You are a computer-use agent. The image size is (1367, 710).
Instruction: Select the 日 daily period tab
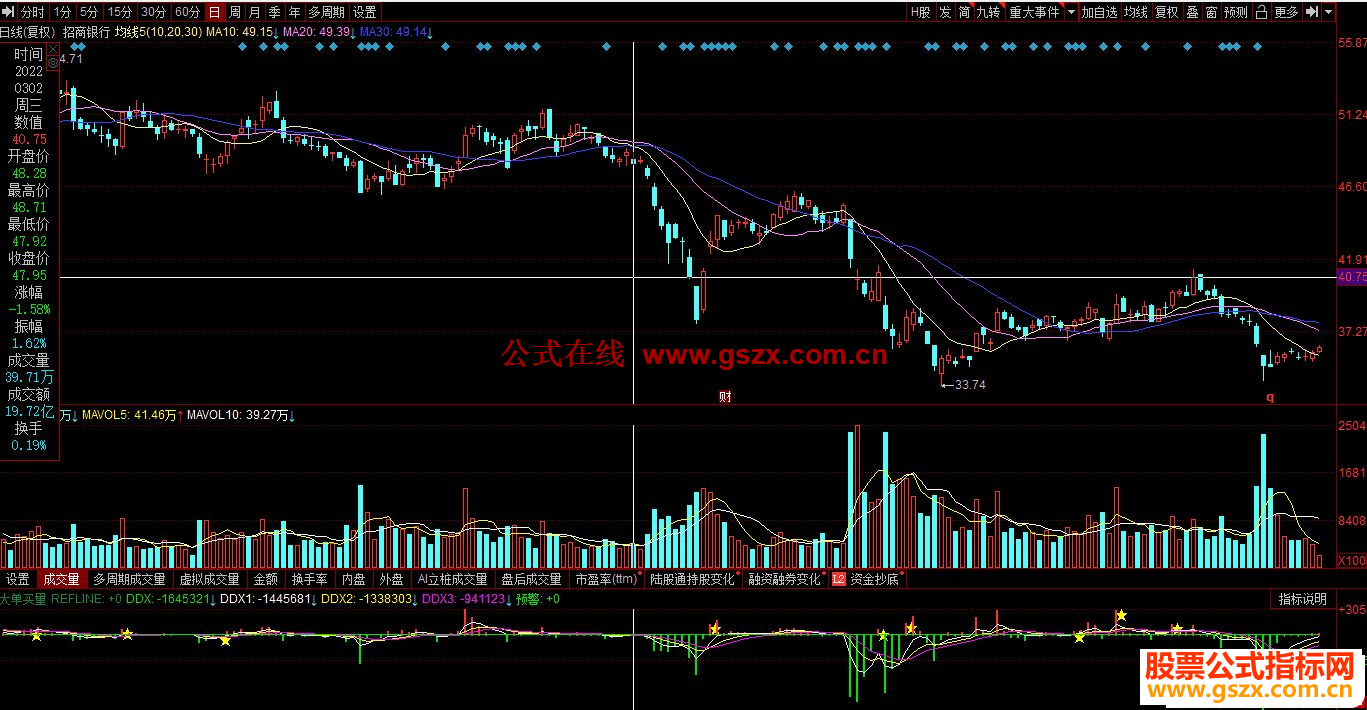[x=214, y=12]
